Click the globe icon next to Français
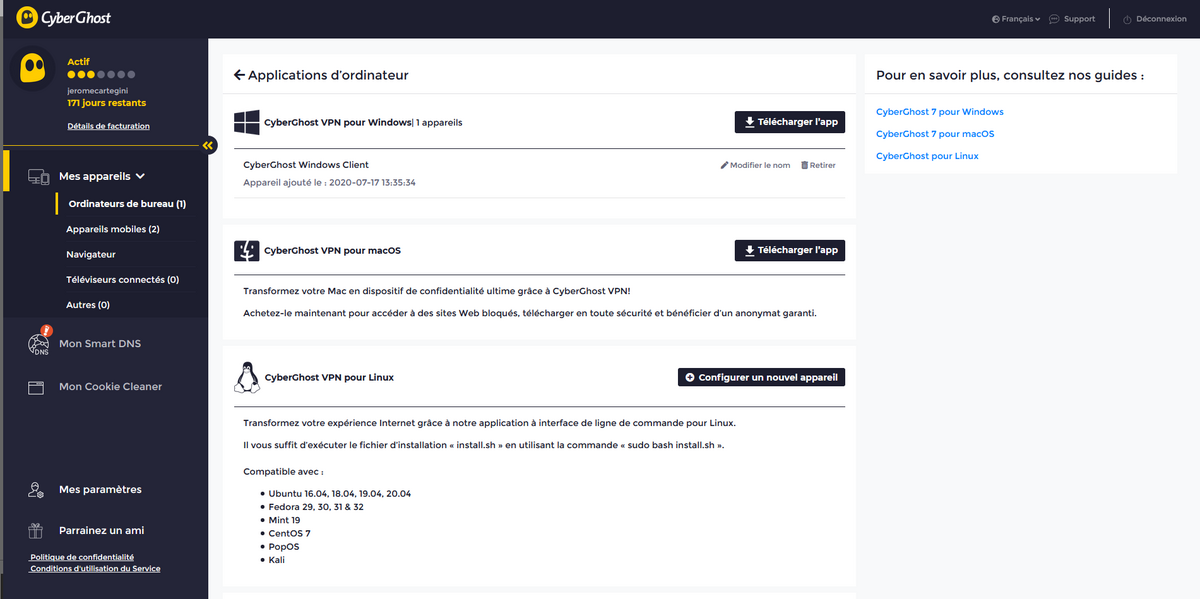Screen dimensions: 1200x599 coord(995,19)
